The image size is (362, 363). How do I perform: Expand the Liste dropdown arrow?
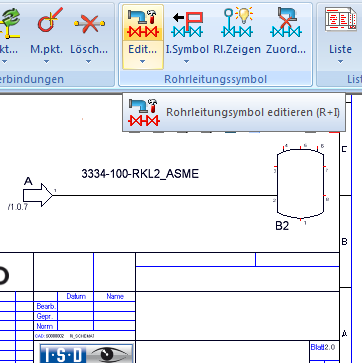tap(340, 61)
